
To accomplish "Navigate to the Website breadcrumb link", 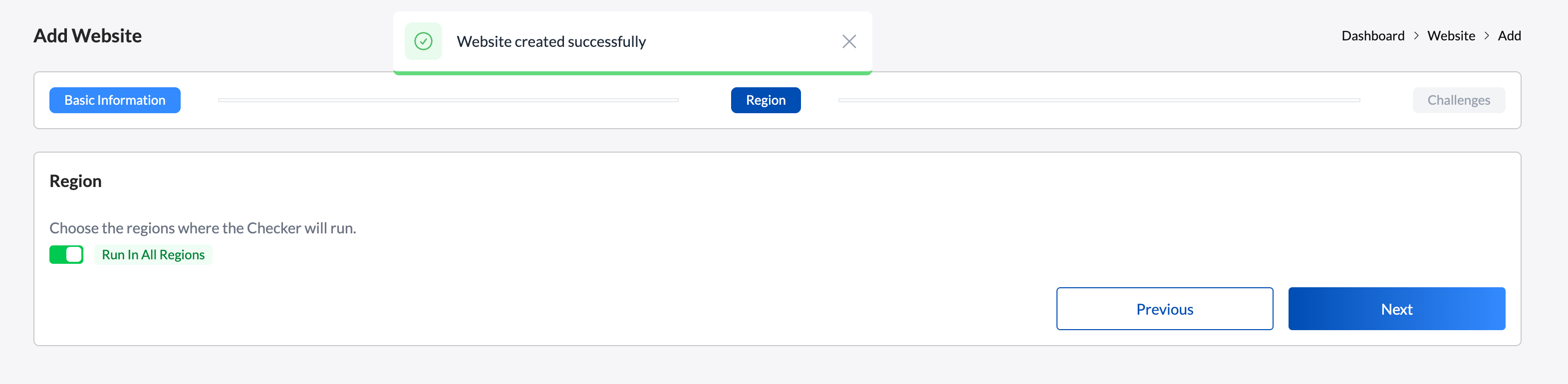I will (x=1451, y=36).
